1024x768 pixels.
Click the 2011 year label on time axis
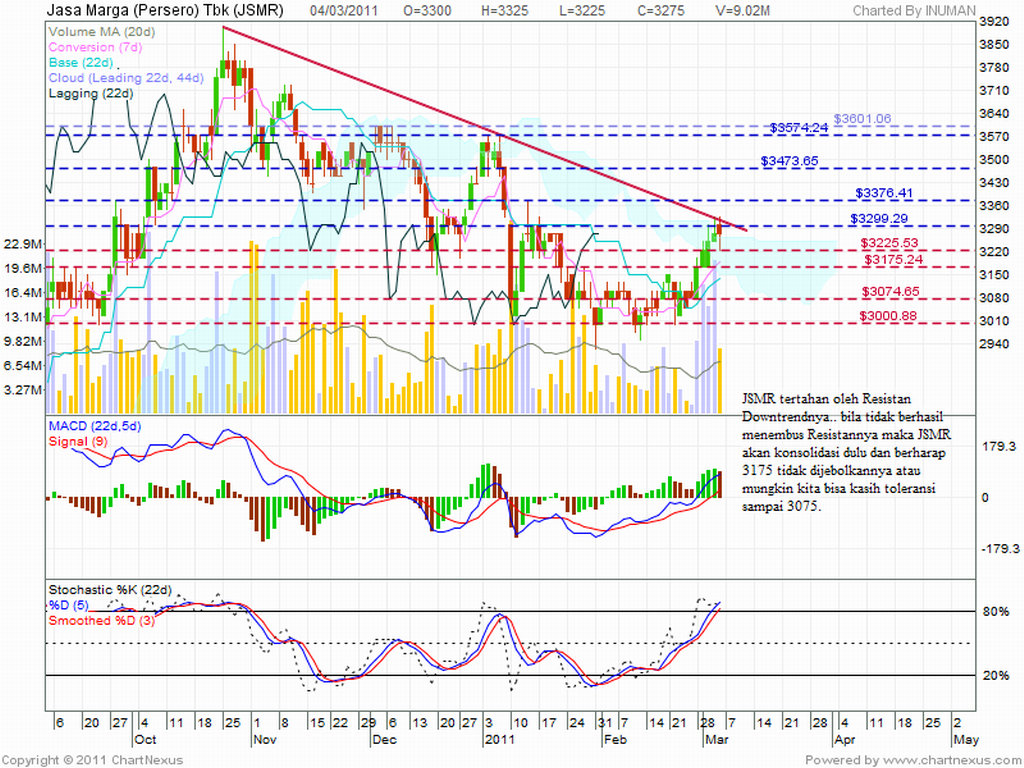point(500,739)
